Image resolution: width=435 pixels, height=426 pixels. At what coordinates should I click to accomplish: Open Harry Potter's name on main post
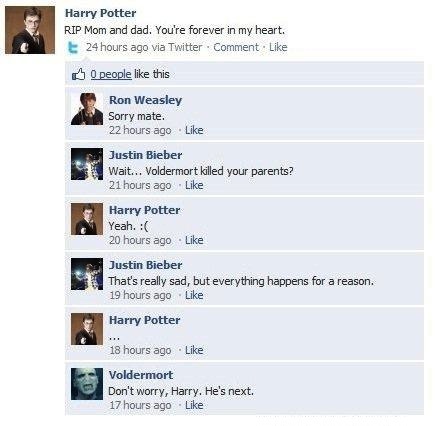(100, 13)
